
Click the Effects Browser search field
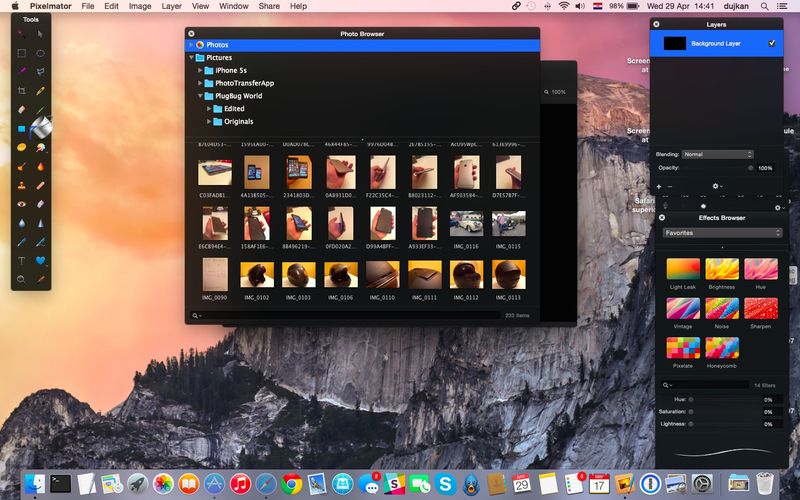tap(705, 385)
